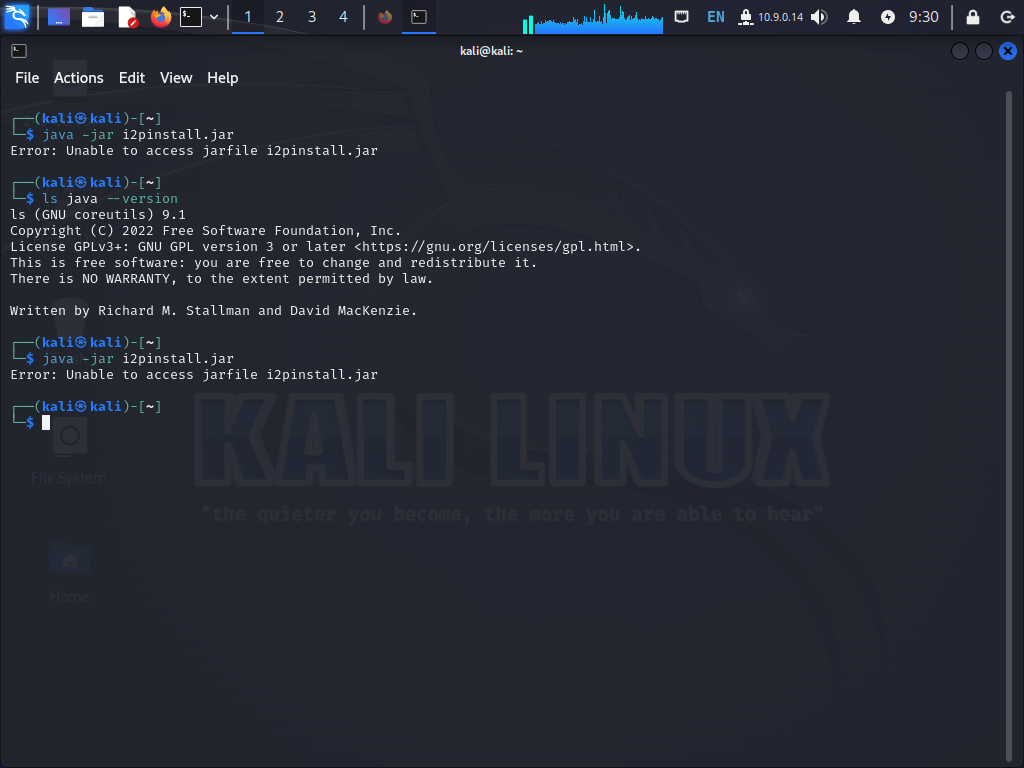Select the Firefox window in the taskbar
The height and width of the screenshot is (768, 1024).
[385, 17]
